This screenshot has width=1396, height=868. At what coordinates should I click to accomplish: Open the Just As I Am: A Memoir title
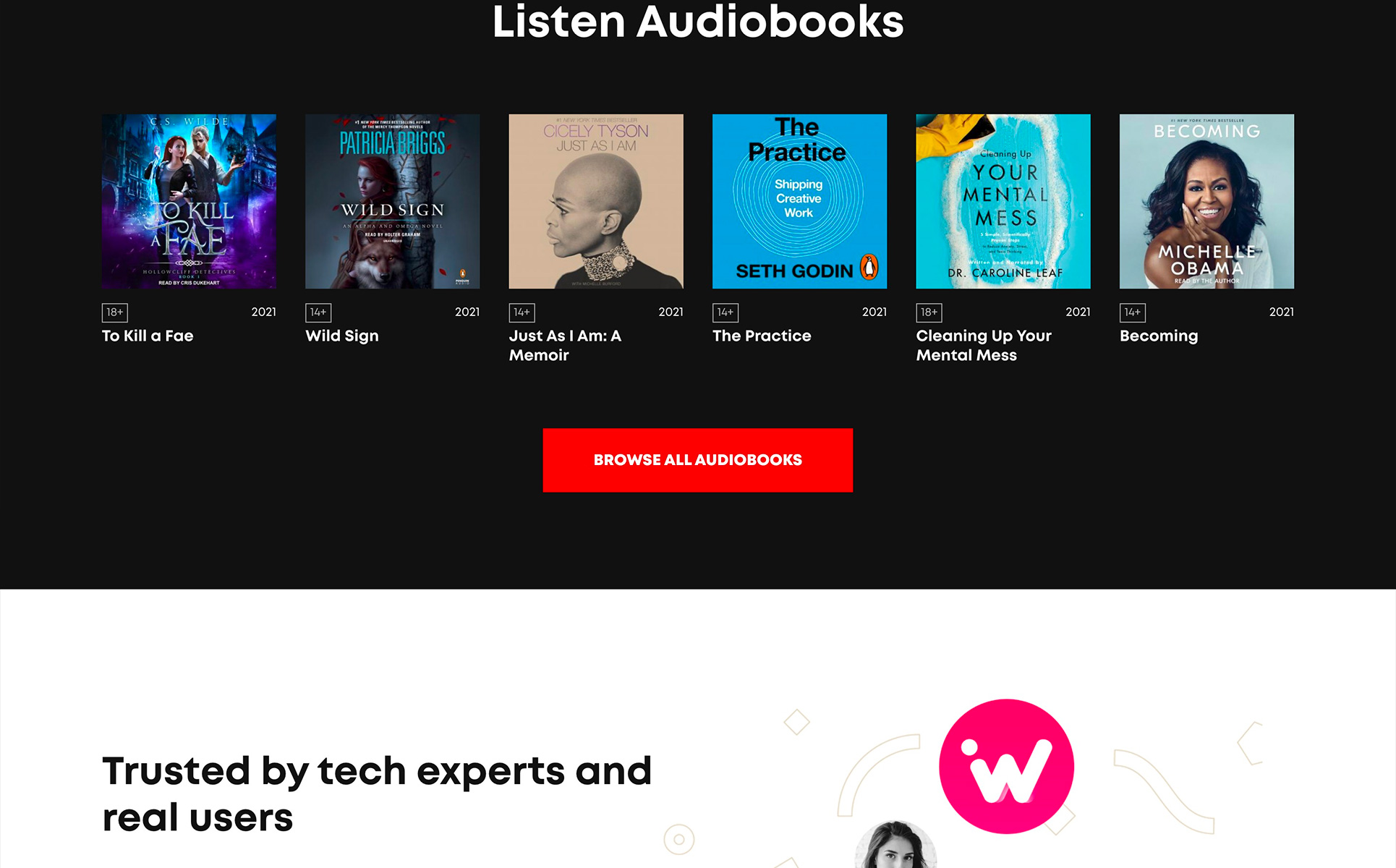click(x=565, y=345)
